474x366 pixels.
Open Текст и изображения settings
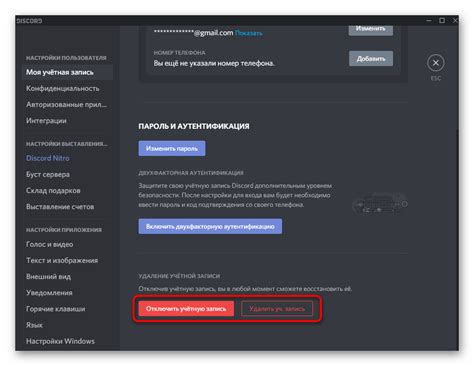tap(62, 260)
